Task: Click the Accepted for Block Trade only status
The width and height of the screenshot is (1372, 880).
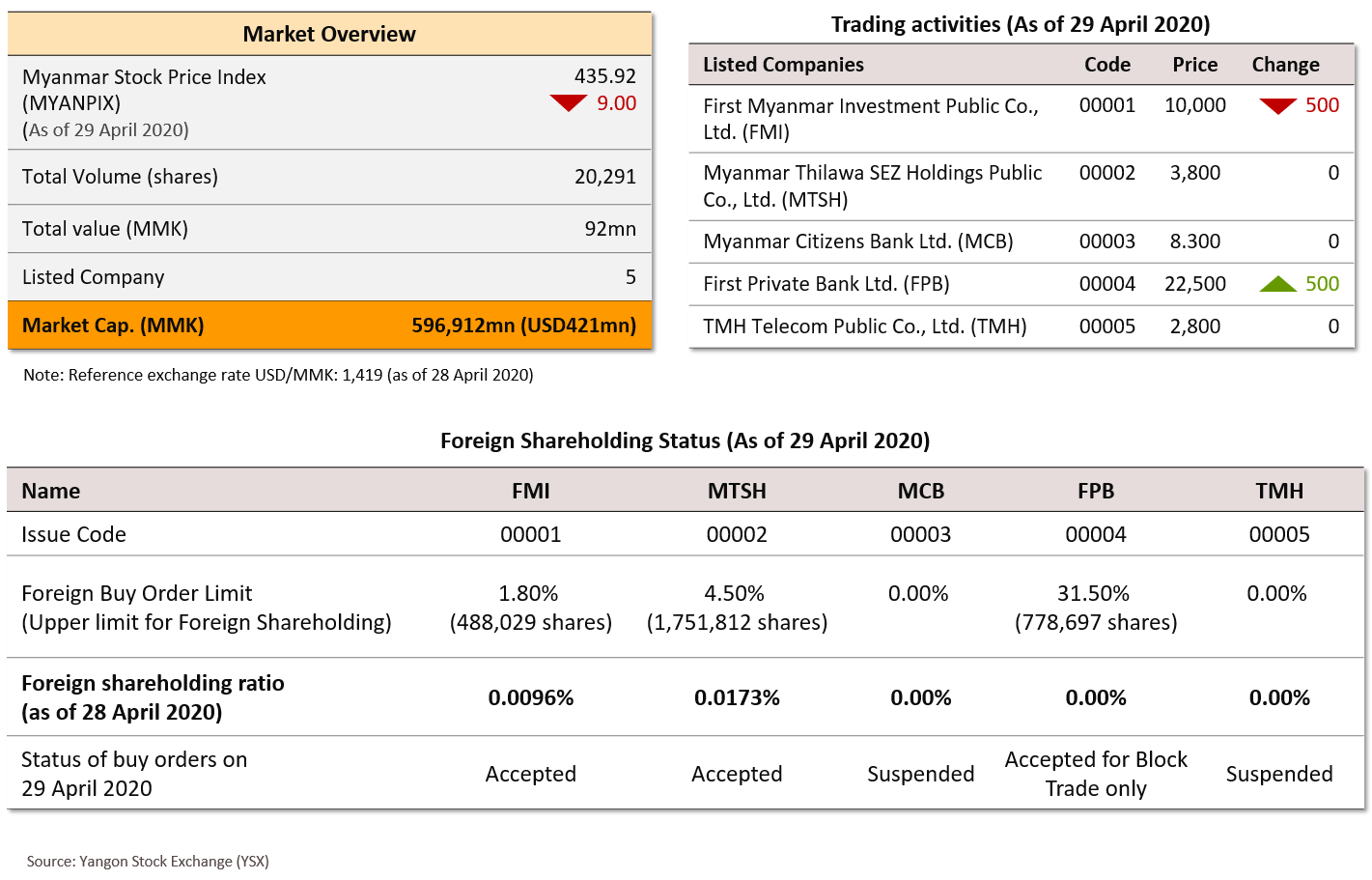Action: (x=1096, y=774)
